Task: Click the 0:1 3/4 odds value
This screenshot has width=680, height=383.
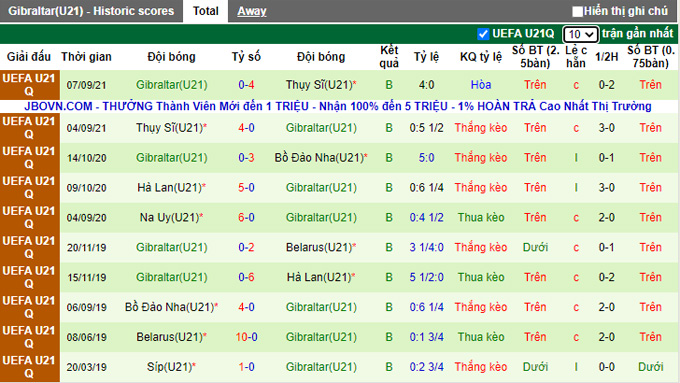Action: [426, 337]
